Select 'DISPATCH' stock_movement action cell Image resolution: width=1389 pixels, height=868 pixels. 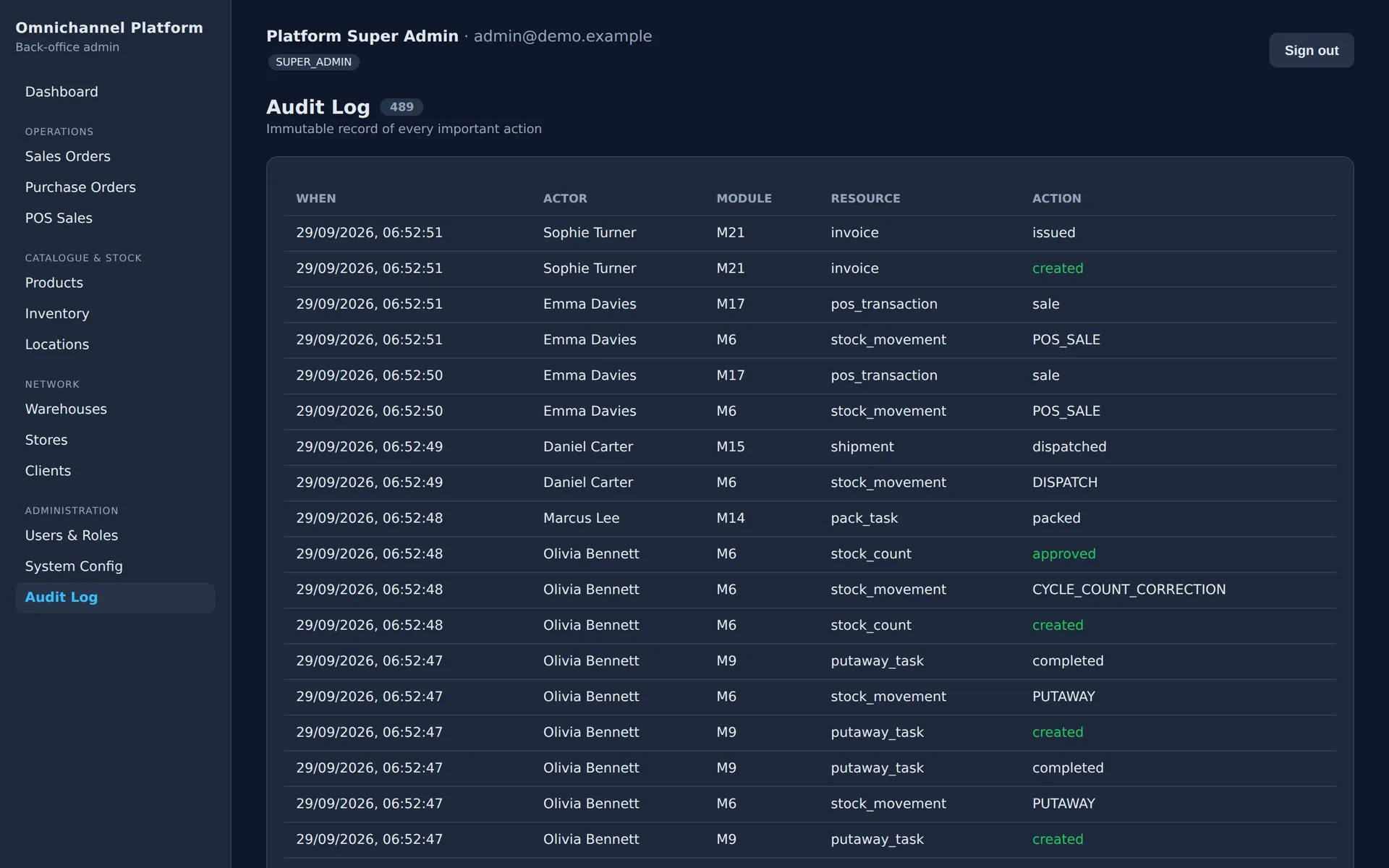pos(1064,482)
